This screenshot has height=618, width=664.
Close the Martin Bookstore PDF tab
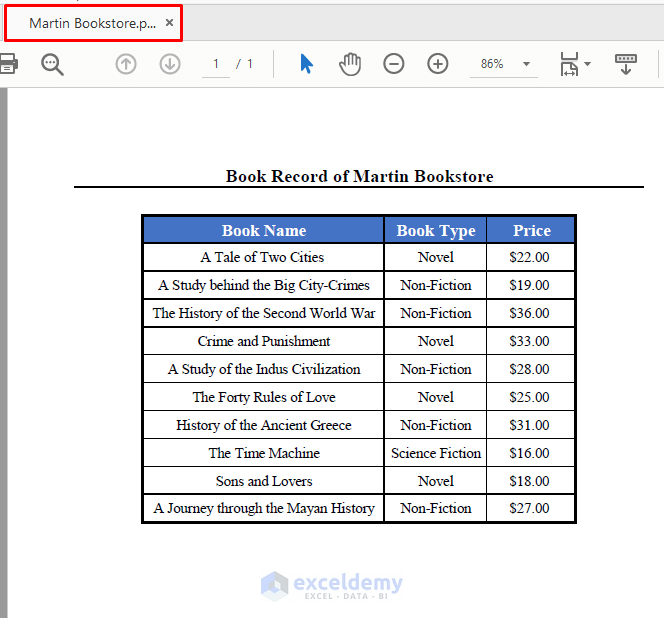169,22
